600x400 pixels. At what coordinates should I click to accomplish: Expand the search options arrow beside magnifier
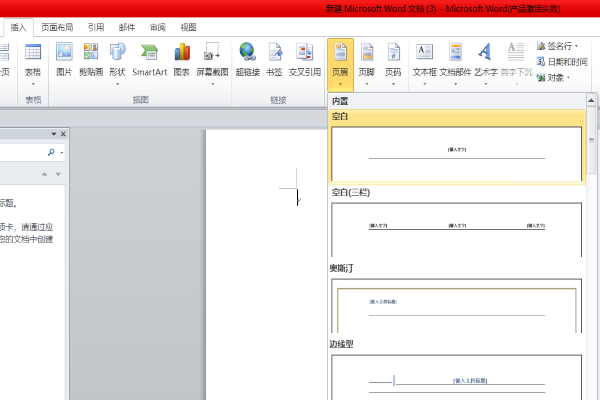point(62,153)
